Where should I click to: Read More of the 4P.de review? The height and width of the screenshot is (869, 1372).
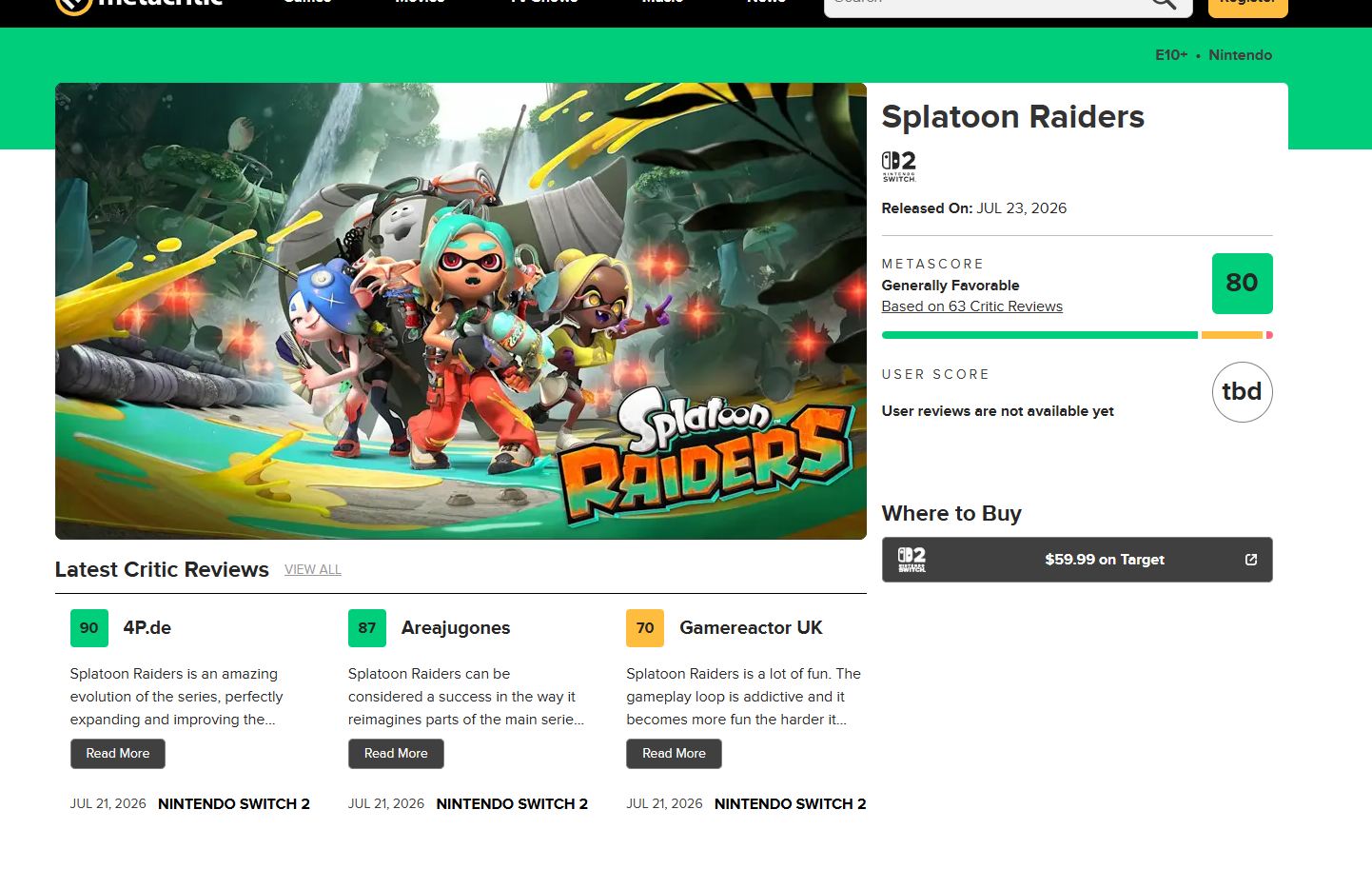tap(118, 754)
